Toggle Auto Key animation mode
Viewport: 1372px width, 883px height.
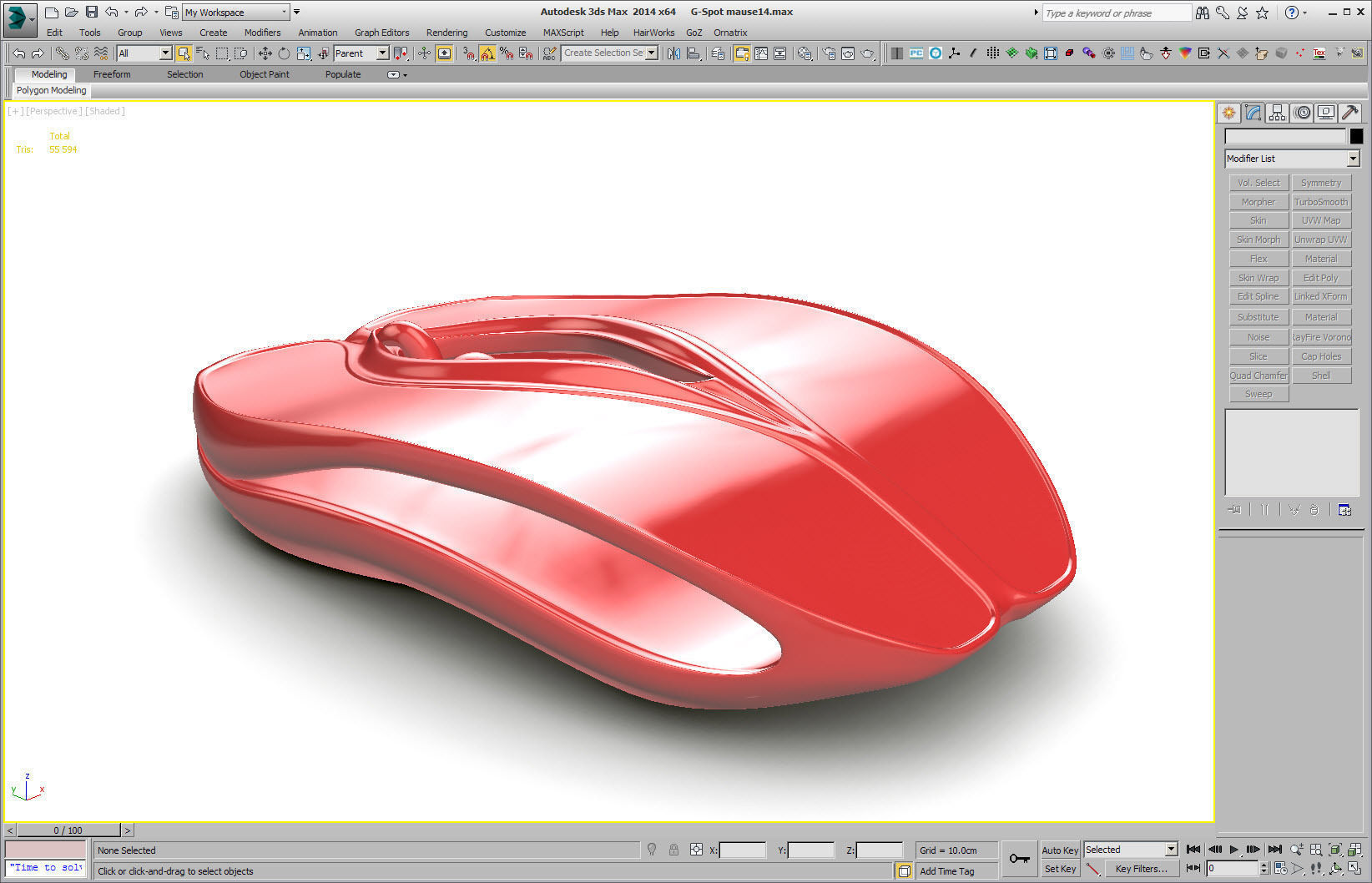pyautogui.click(x=1060, y=850)
